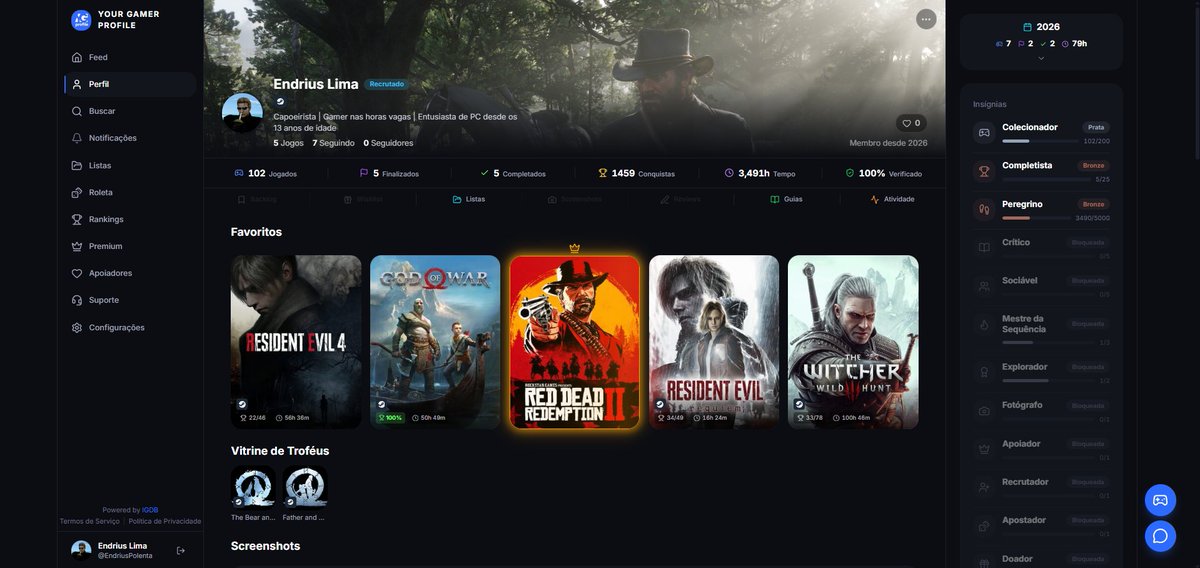This screenshot has width=1200, height=568.
Task: Open Política de Privacidade link
Action: [165, 521]
